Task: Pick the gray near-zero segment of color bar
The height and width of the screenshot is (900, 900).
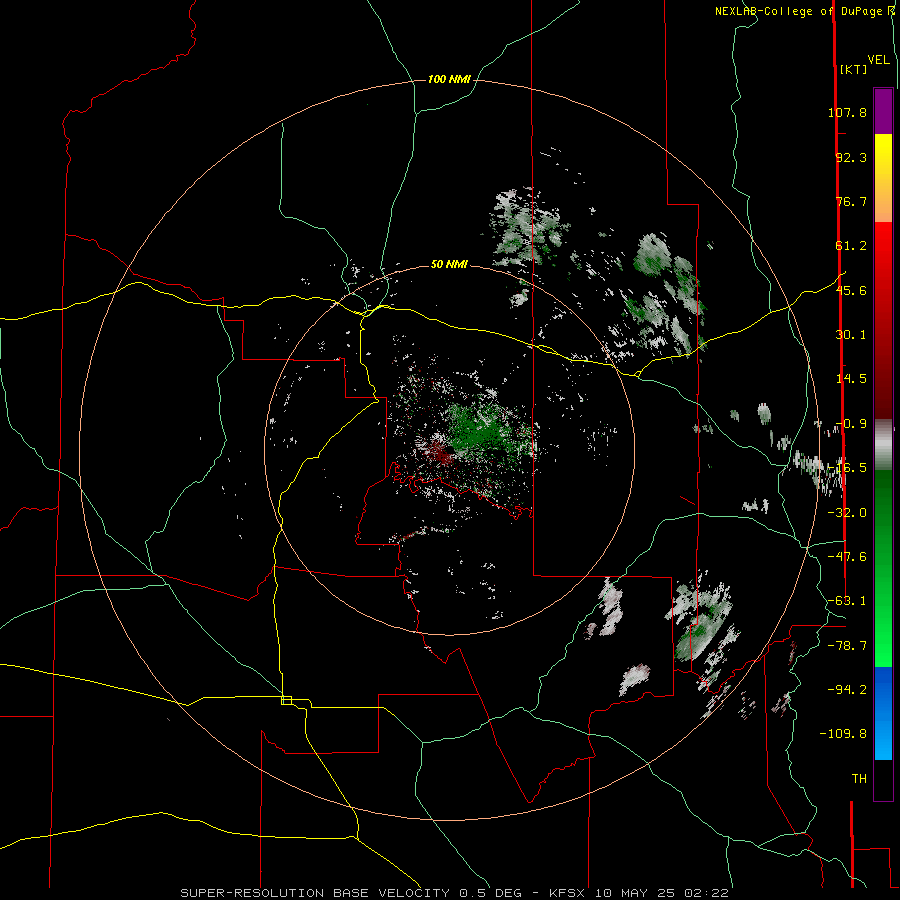Action: click(x=883, y=444)
